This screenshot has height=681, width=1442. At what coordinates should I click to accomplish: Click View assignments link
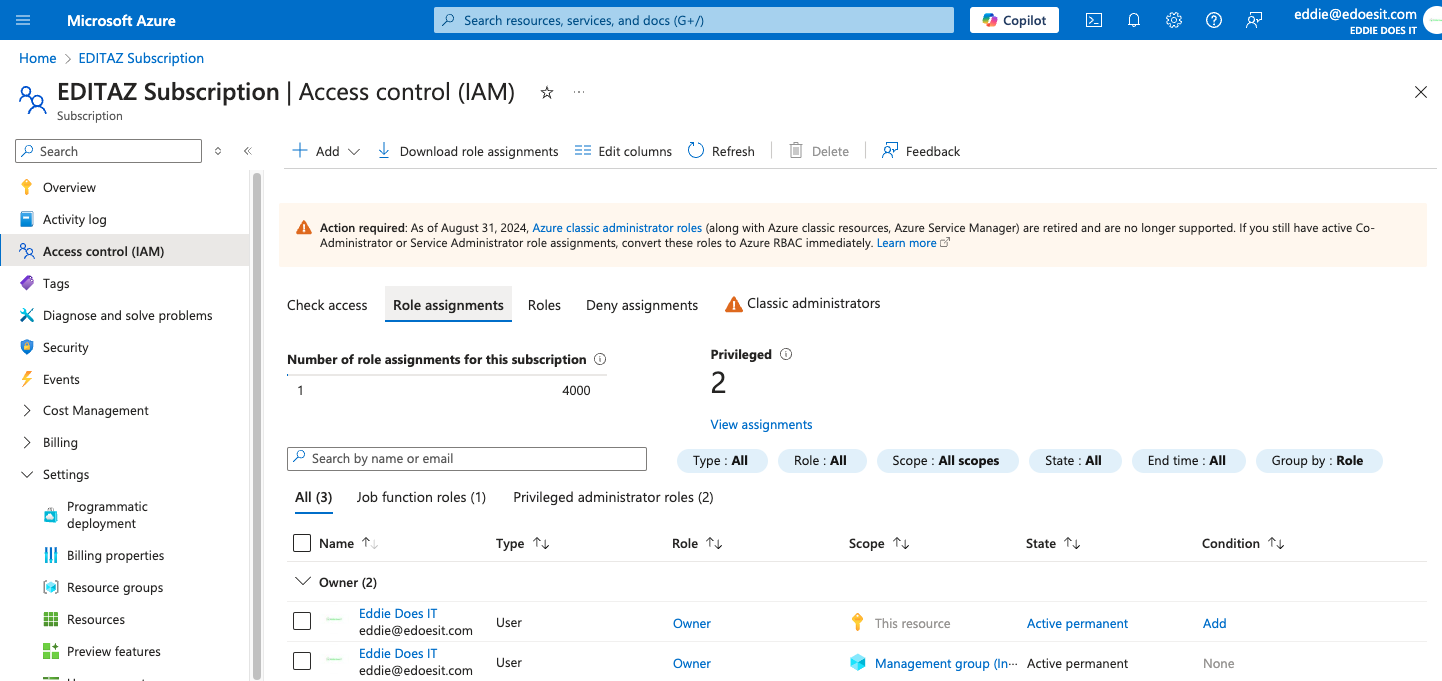tap(761, 424)
